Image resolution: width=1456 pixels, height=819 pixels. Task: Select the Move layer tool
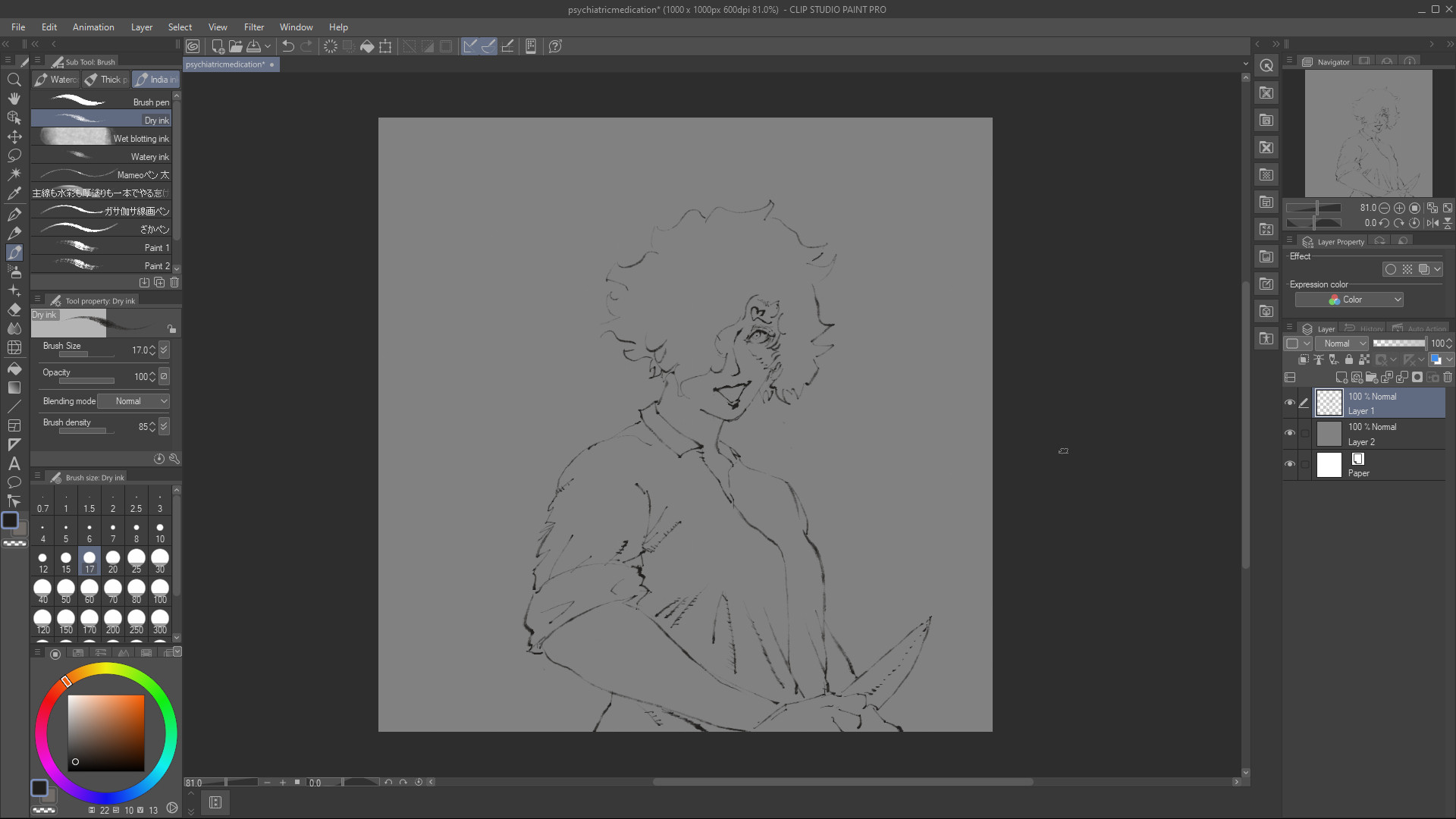14,136
